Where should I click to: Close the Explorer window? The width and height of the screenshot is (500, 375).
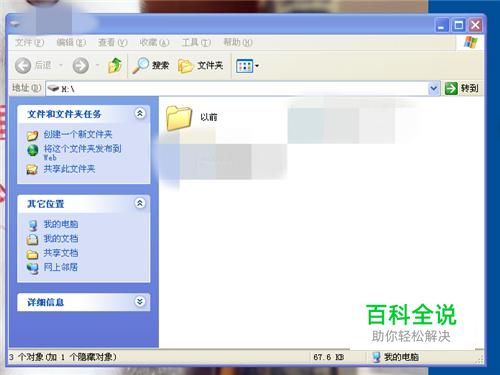pos(476,25)
